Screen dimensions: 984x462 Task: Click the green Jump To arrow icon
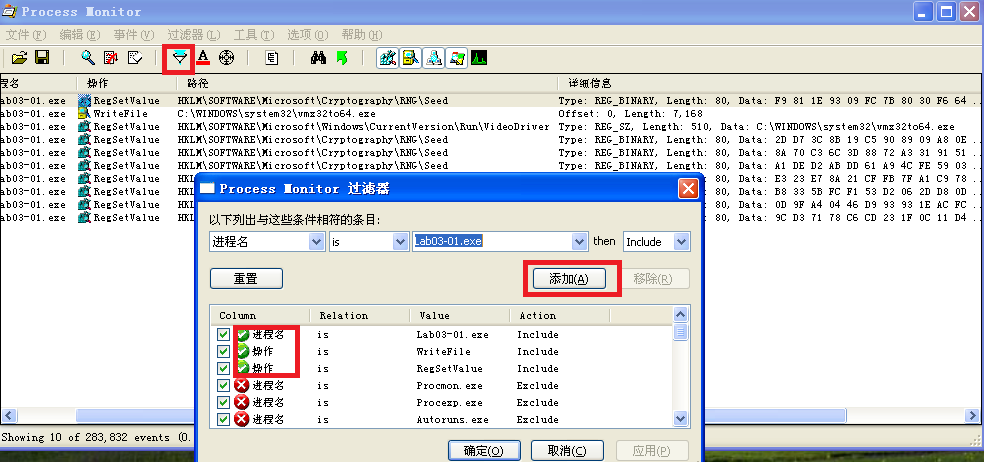(x=342, y=58)
